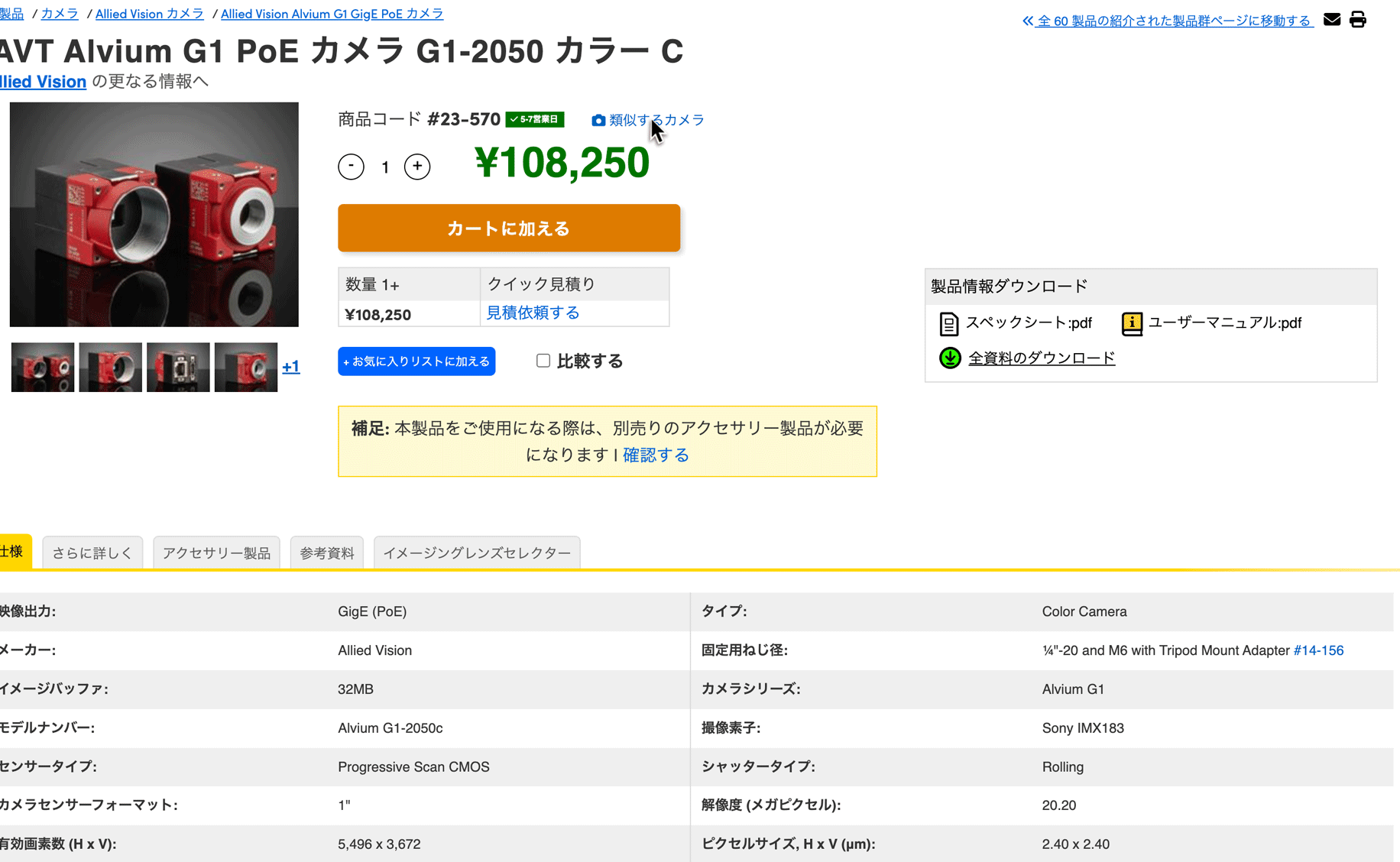
Task: Click the カートに加える add to cart button
Action: [x=509, y=228]
